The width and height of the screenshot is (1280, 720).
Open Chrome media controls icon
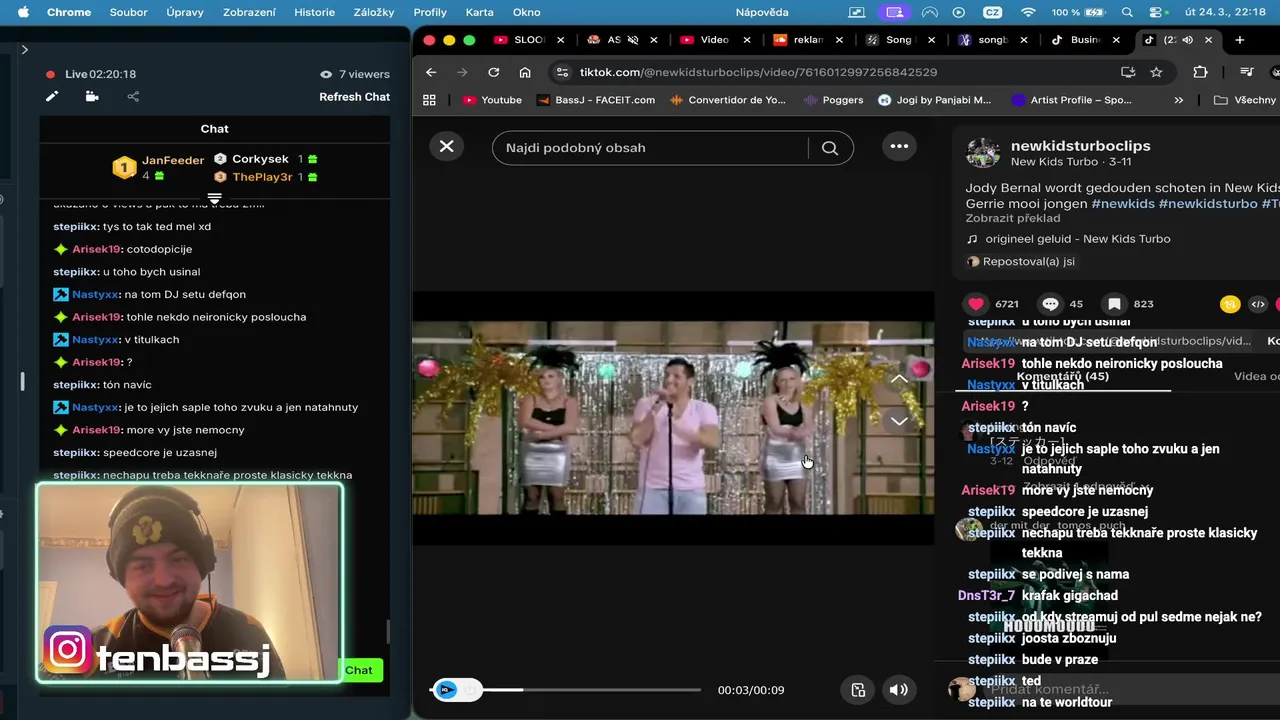1246,72
